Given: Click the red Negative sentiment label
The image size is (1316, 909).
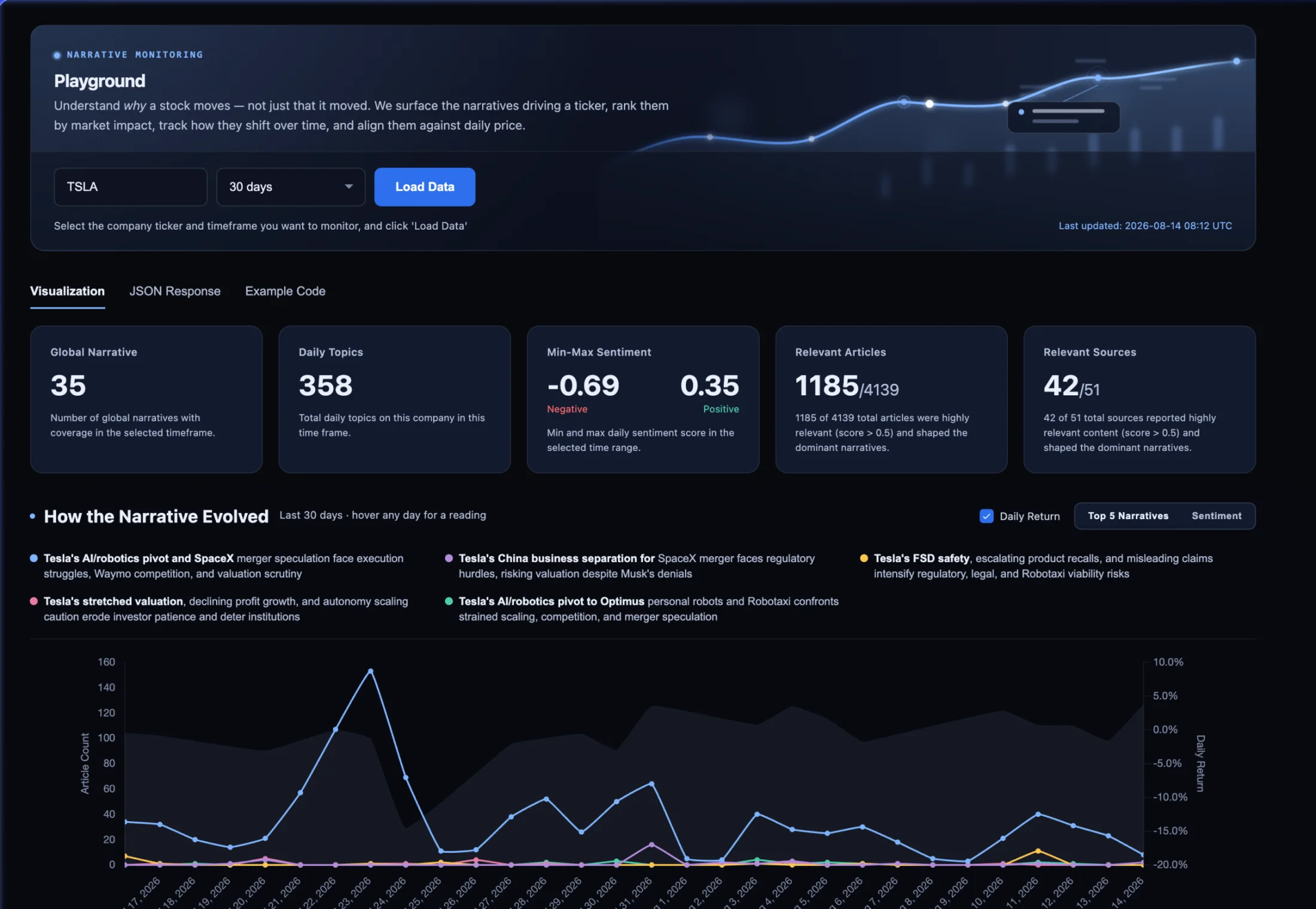Looking at the screenshot, I should (567, 409).
